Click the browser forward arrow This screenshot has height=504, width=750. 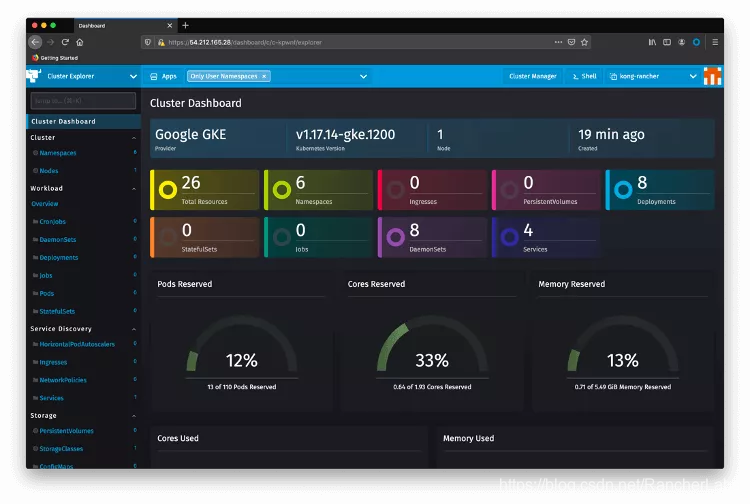51,42
